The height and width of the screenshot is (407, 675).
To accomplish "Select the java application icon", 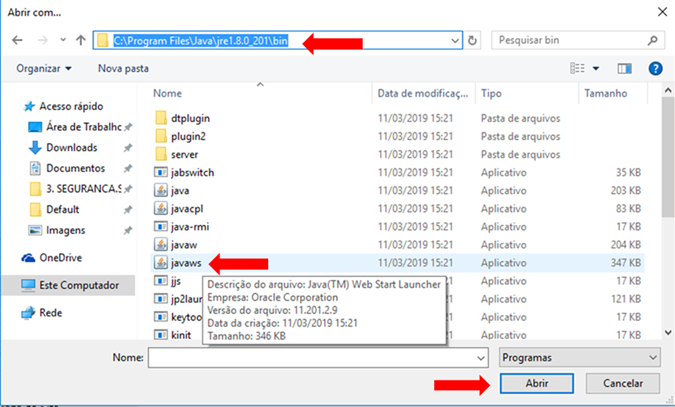I will [161, 190].
